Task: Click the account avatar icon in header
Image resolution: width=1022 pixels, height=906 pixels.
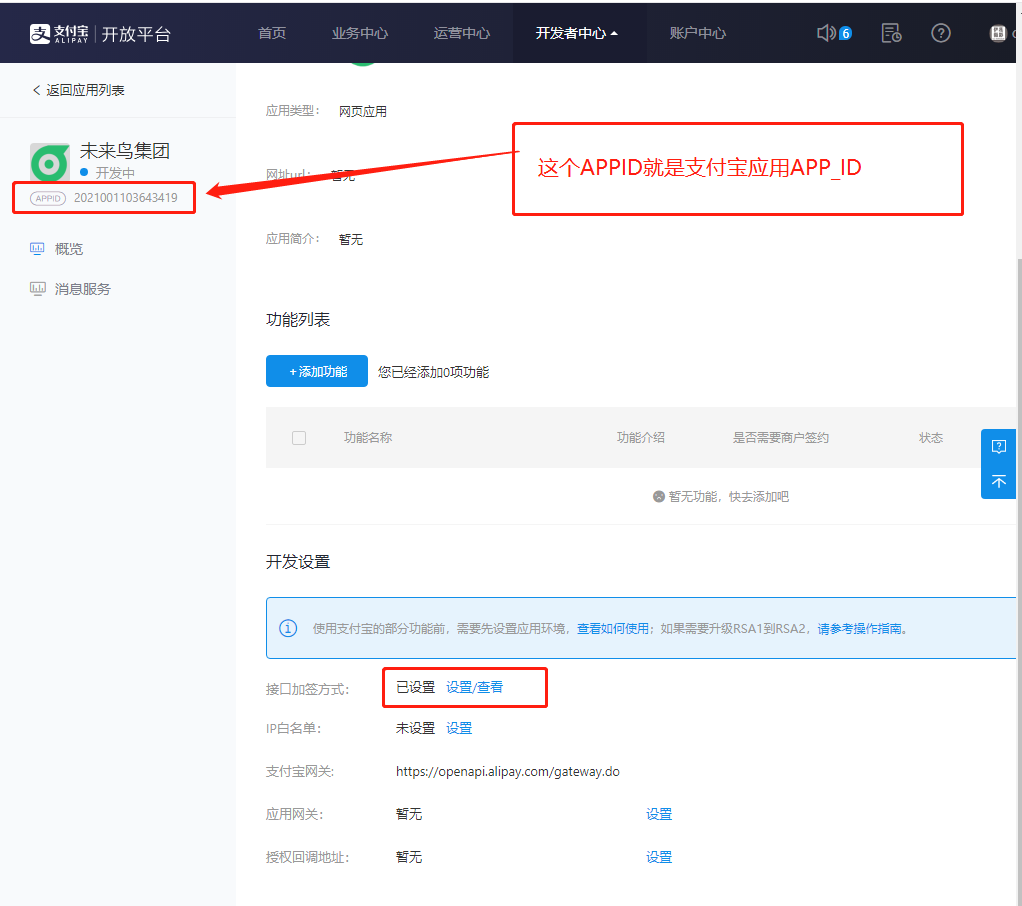Action: coord(998,33)
